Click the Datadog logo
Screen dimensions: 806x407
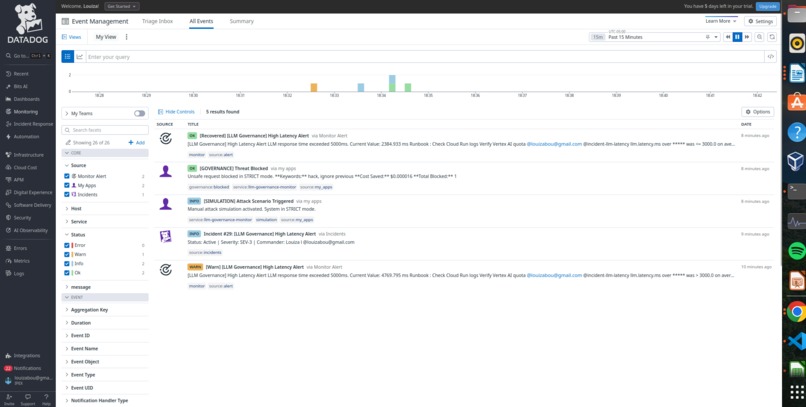point(26,23)
